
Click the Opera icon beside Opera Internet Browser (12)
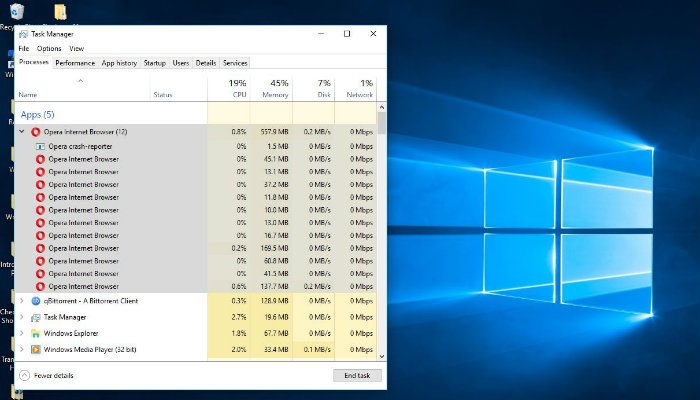[x=36, y=132]
